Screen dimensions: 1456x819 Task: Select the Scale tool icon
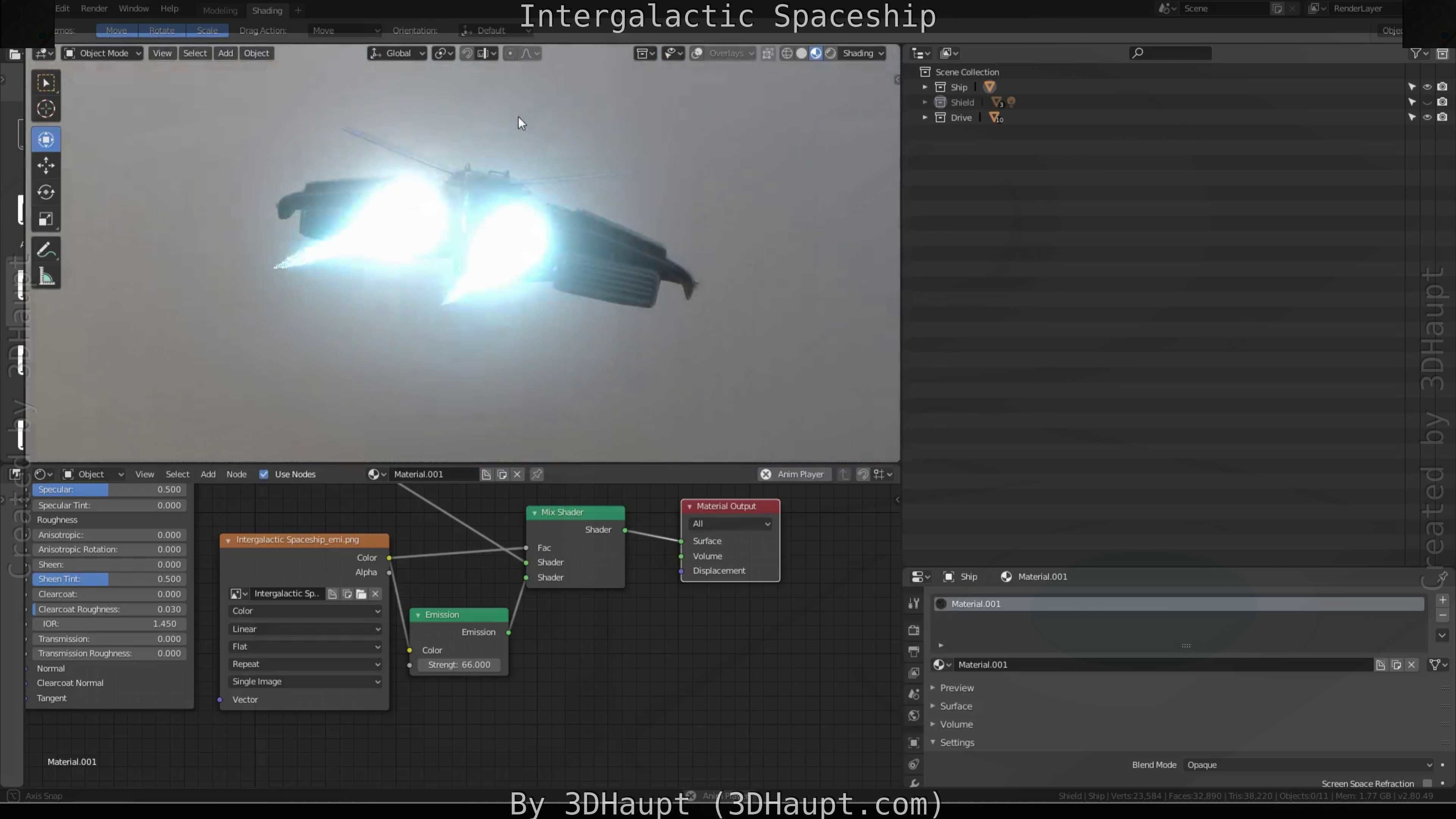(x=46, y=219)
